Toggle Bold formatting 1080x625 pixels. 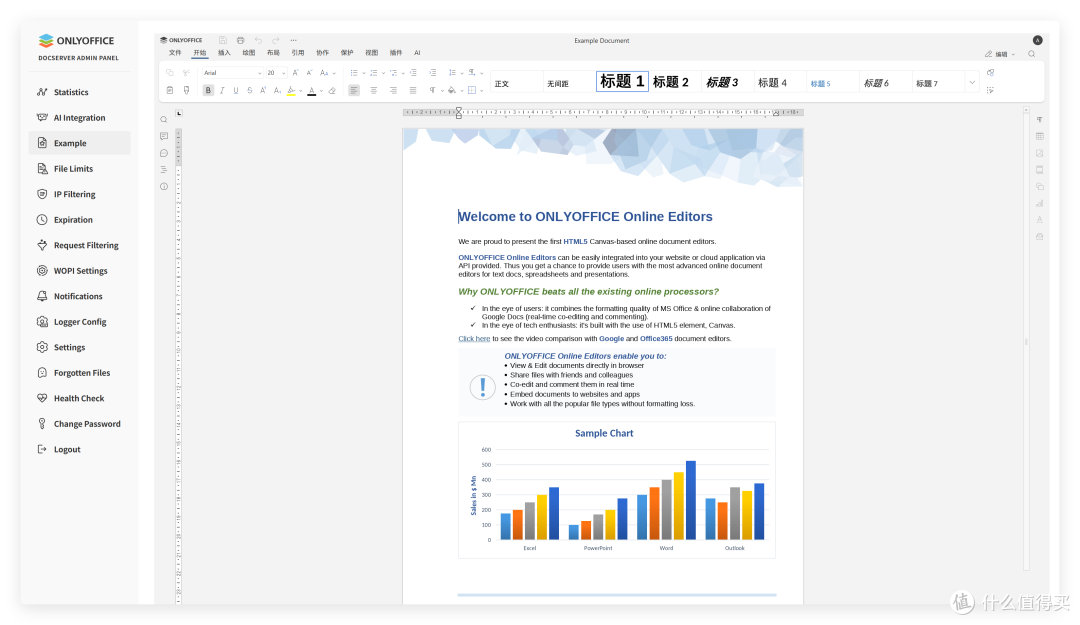click(x=208, y=90)
